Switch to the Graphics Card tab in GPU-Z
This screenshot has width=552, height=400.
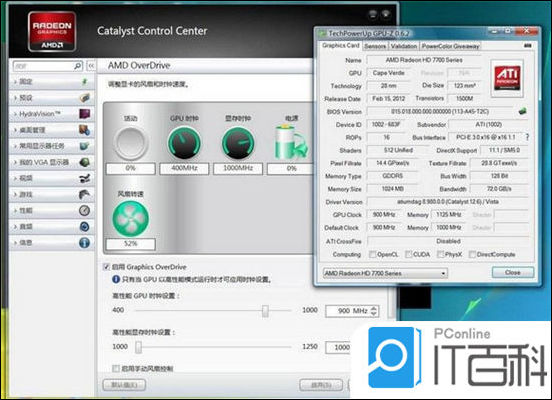pos(340,45)
